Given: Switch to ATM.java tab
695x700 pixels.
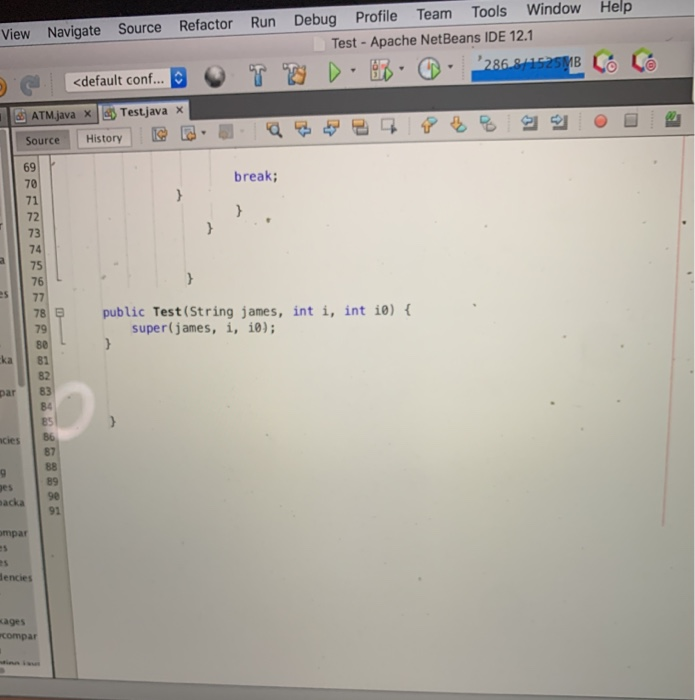Looking at the screenshot, I should (53, 116).
